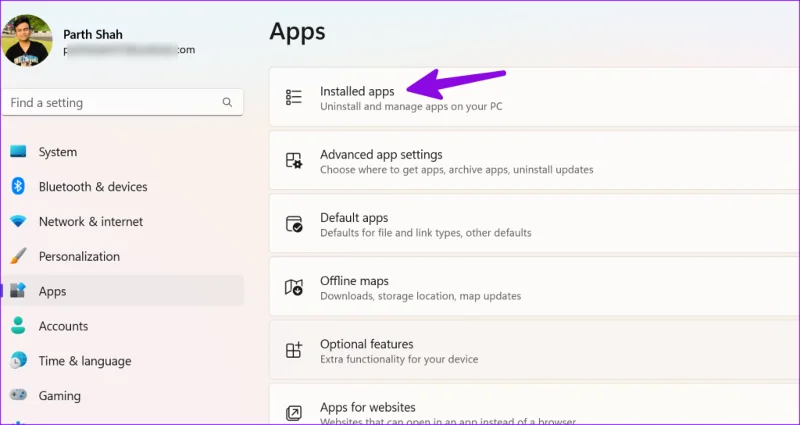Click the Apps for websites icon
This screenshot has height=425, width=800.
pos(294,413)
